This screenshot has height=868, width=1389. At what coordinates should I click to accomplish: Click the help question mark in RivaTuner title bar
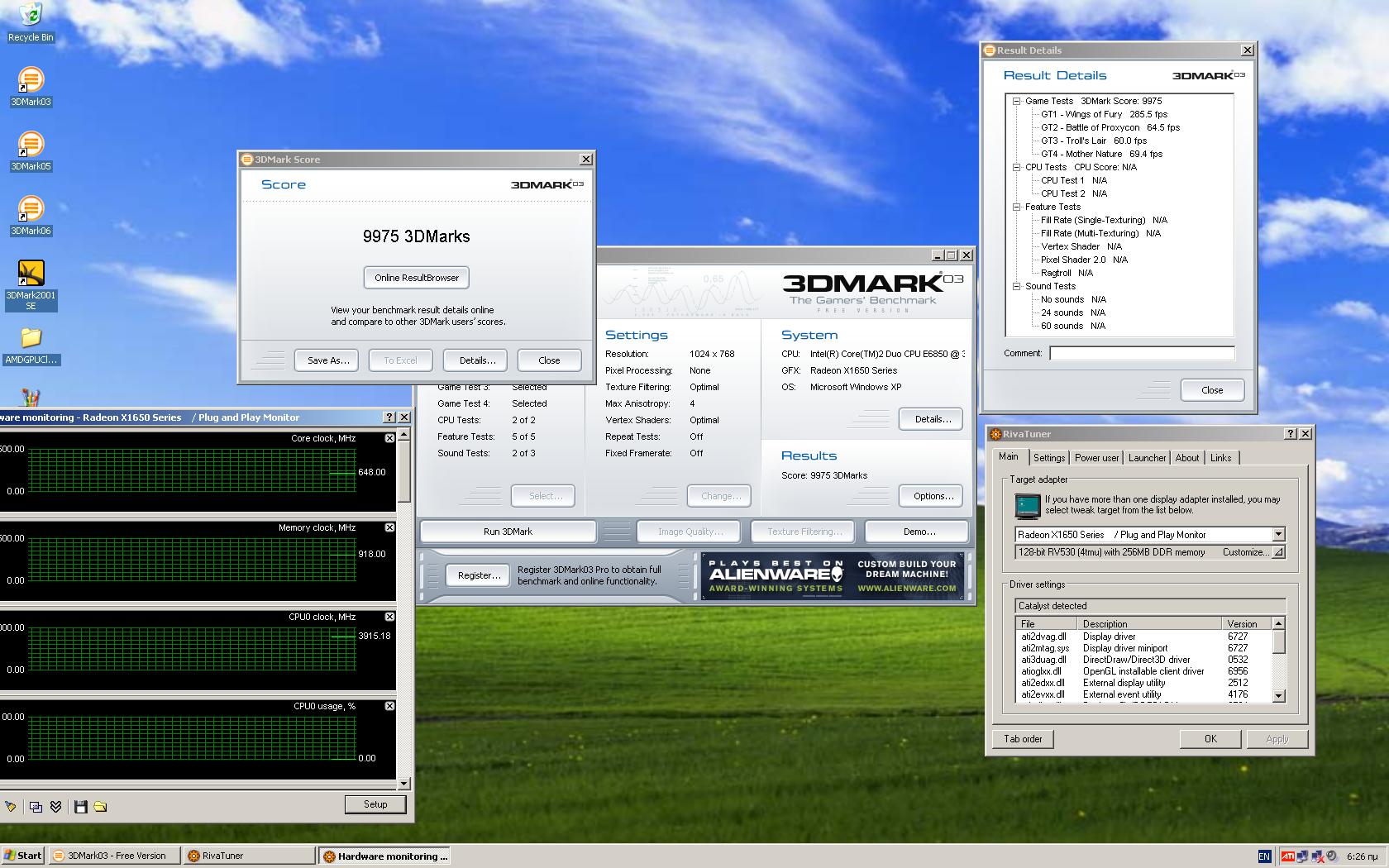pos(1291,434)
